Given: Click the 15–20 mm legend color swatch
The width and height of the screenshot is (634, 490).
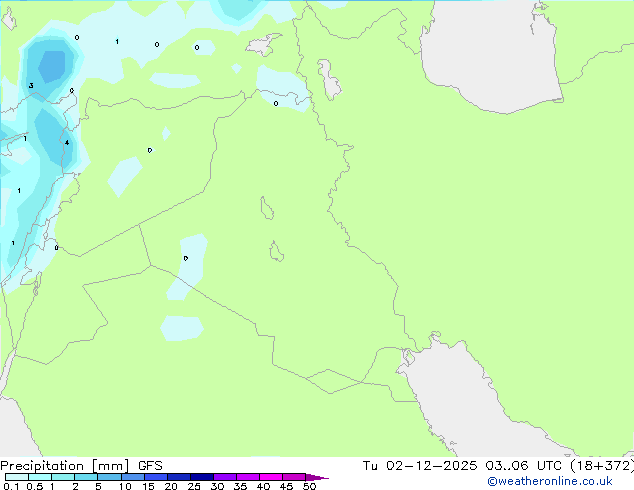Looking at the screenshot, I should pos(156,477).
